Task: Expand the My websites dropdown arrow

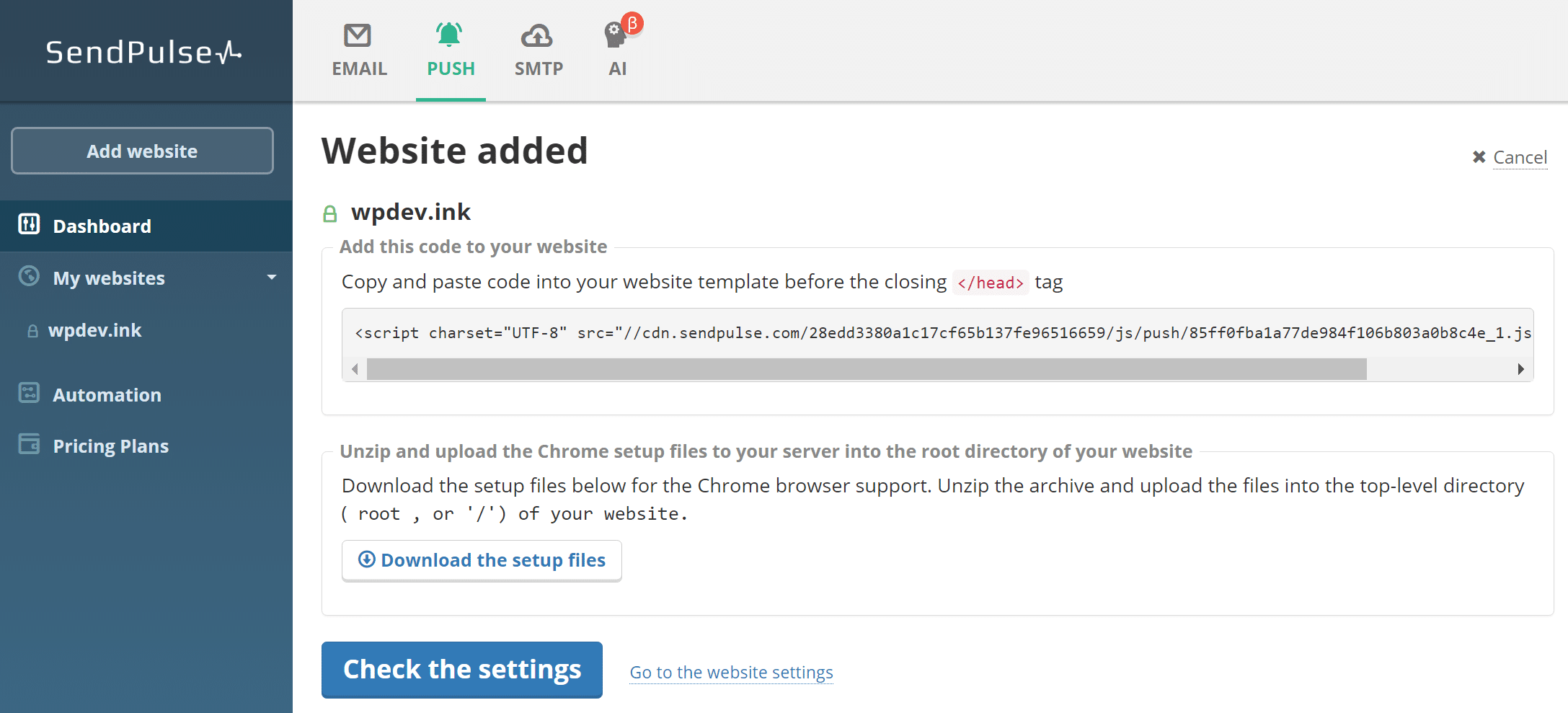Action: [272, 278]
